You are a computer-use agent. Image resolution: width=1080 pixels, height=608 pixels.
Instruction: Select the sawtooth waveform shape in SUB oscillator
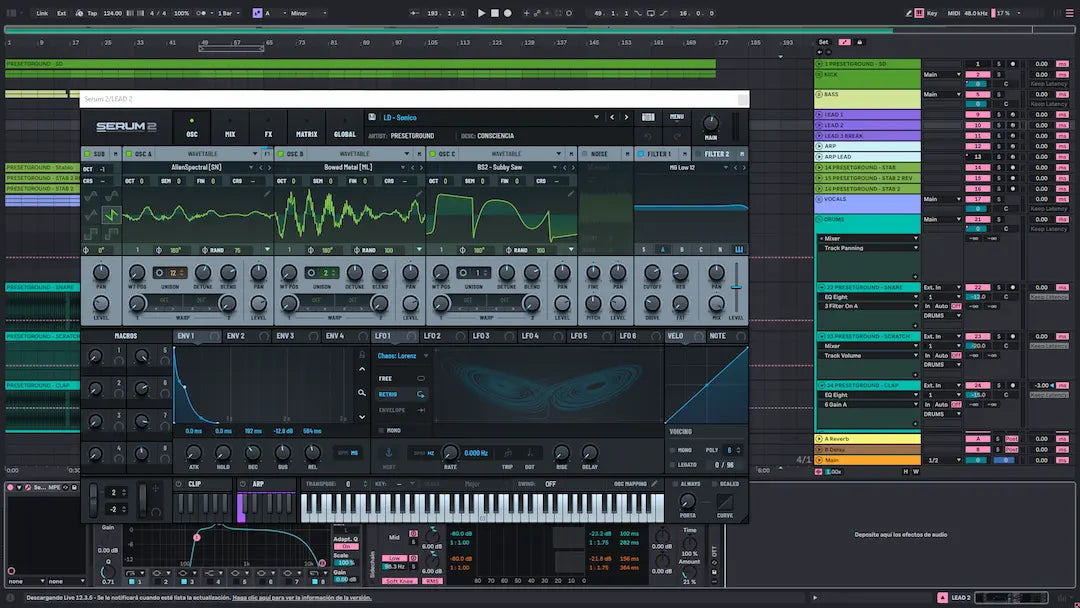tap(111, 213)
